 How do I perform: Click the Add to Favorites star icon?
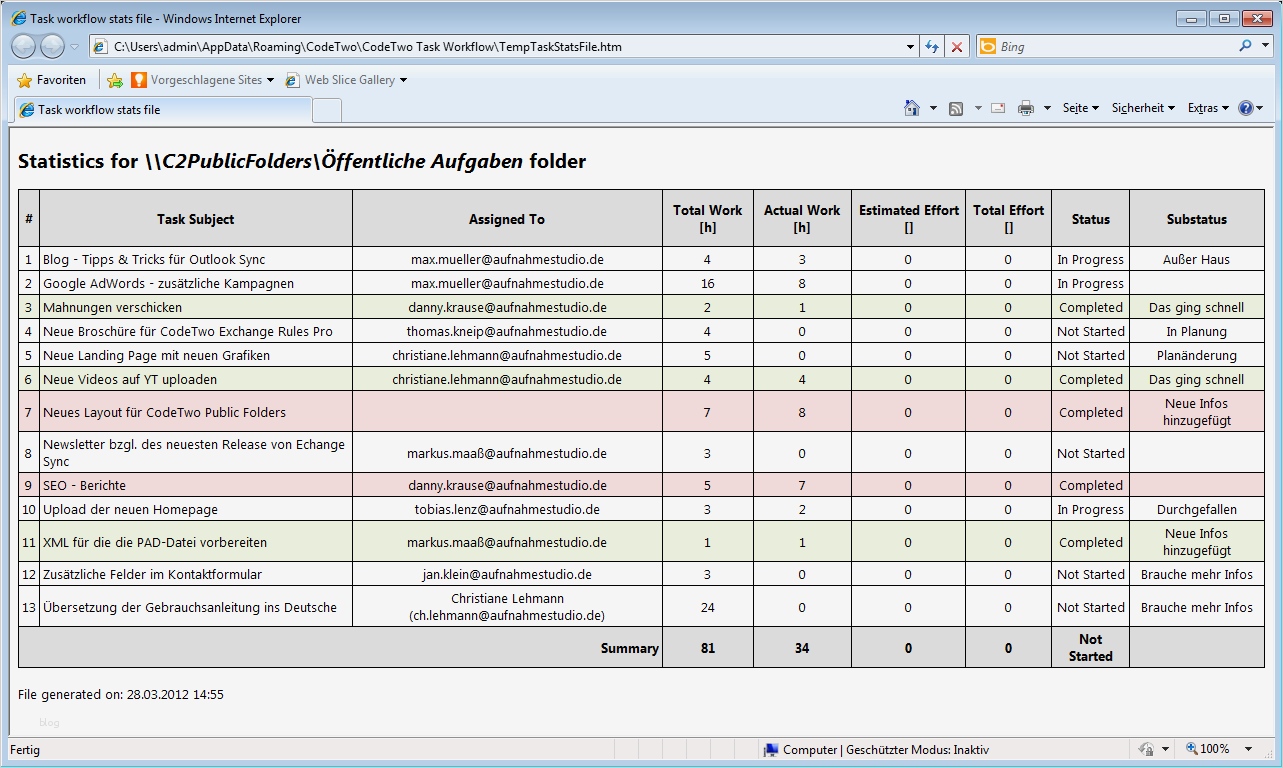pos(116,80)
